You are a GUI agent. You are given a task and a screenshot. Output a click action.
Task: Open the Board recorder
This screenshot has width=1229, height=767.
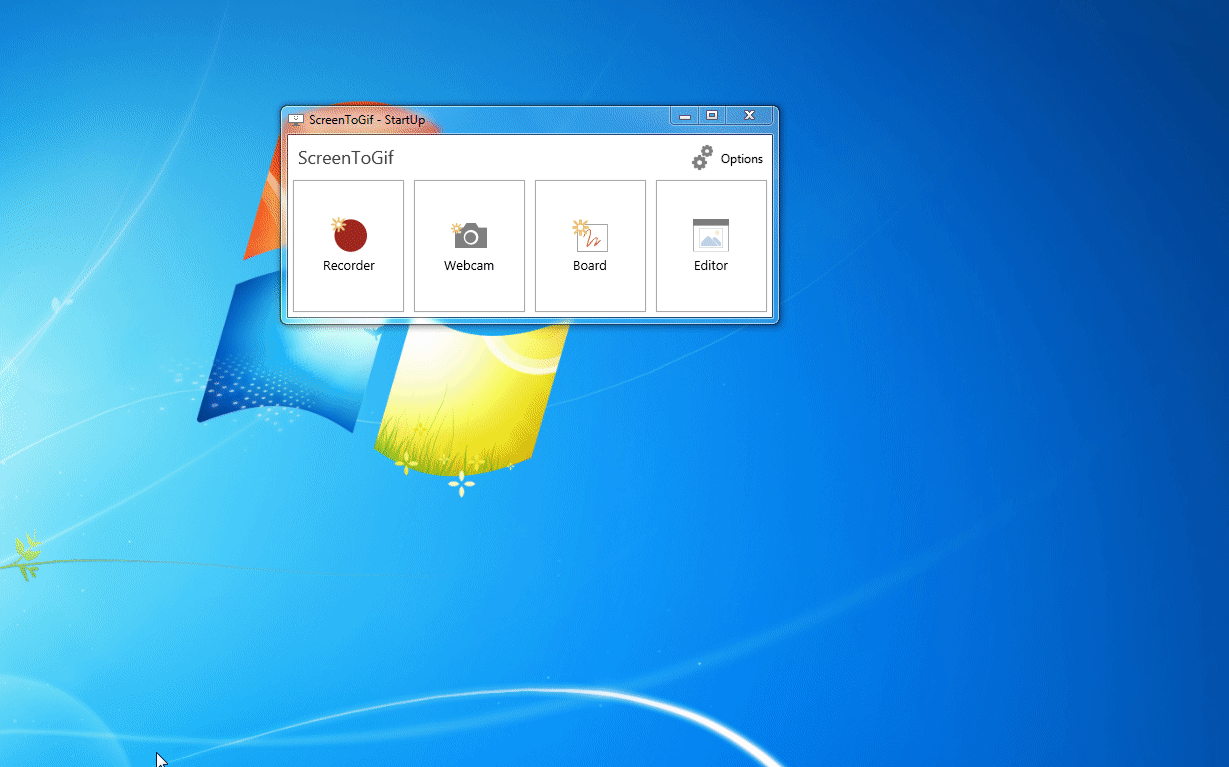click(x=590, y=246)
